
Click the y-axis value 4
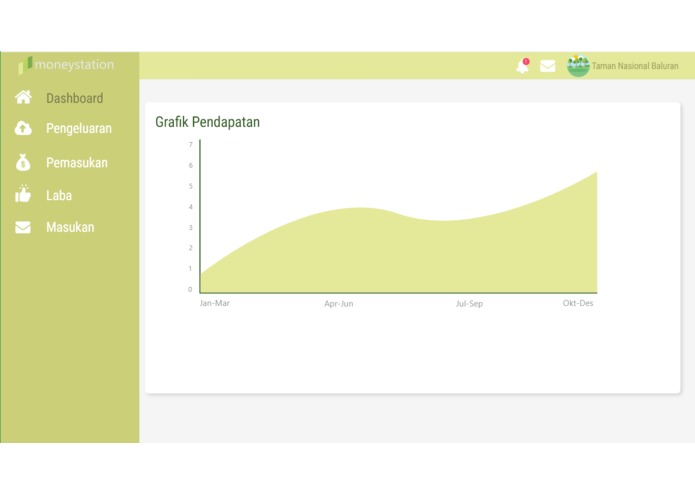pyautogui.click(x=191, y=207)
